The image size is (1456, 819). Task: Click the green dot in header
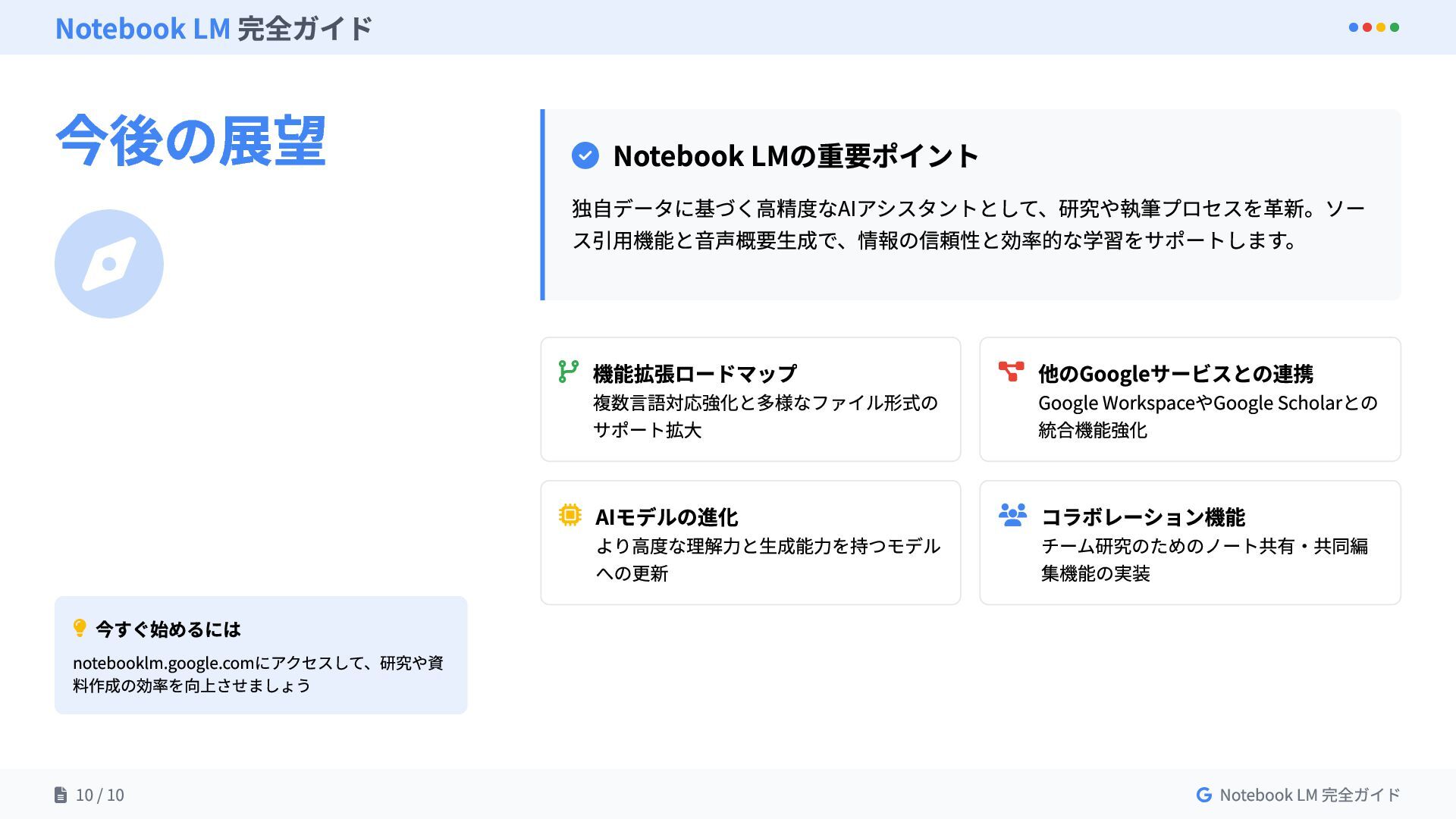[1395, 27]
